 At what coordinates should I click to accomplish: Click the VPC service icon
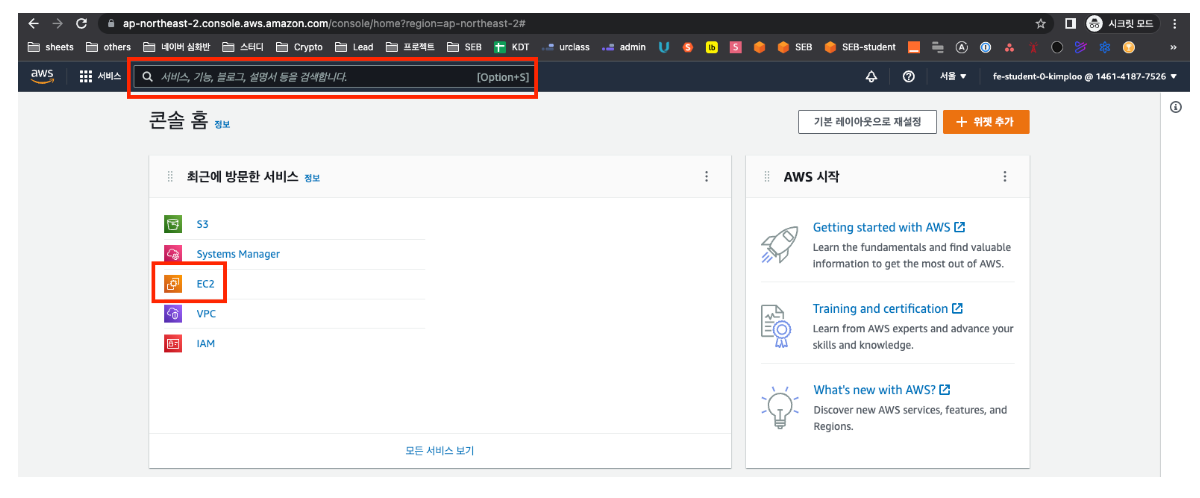(173, 313)
